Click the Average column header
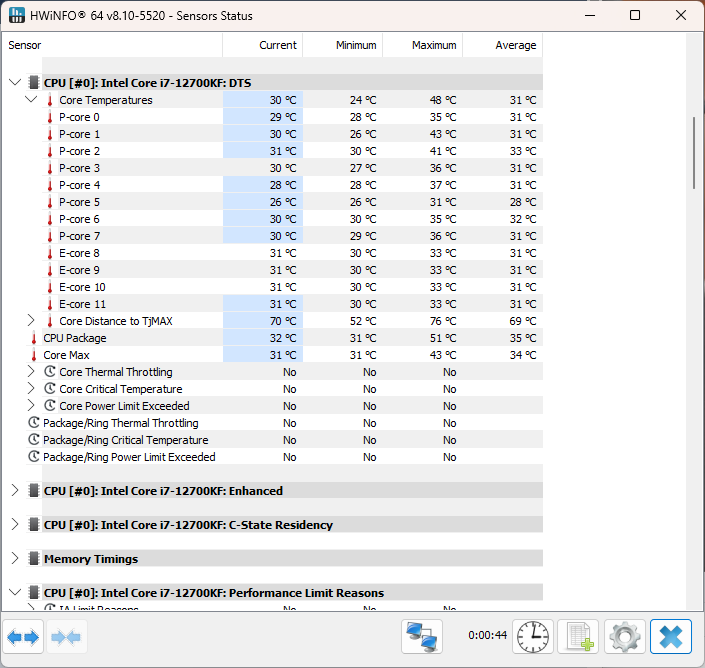This screenshot has width=705, height=668. click(503, 45)
